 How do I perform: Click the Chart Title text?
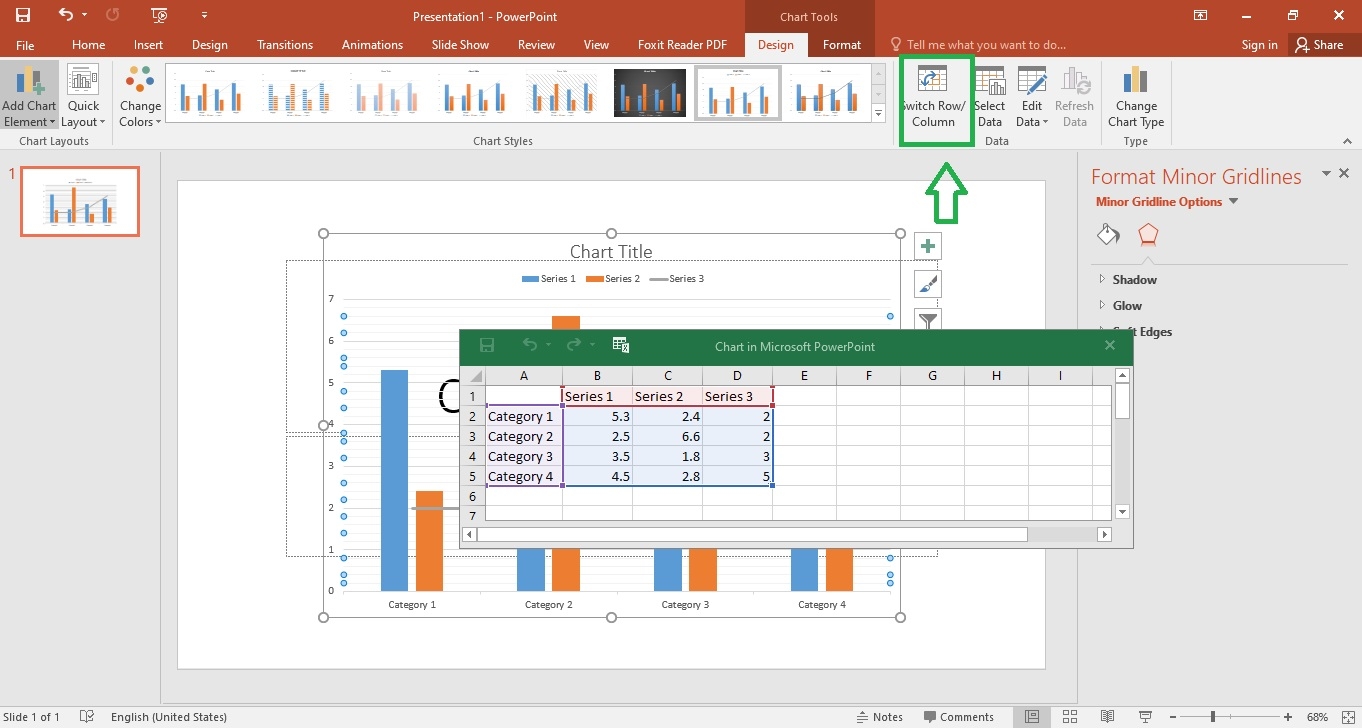pyautogui.click(x=611, y=252)
